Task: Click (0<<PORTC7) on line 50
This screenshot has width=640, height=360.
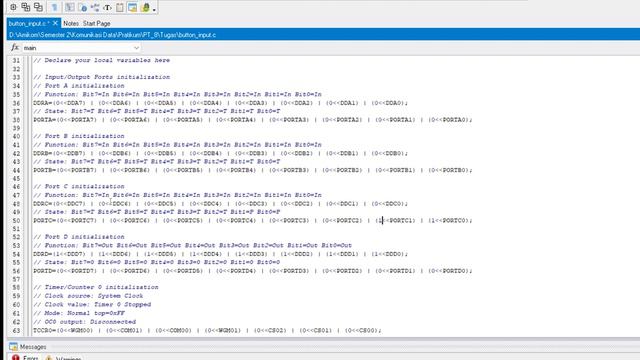Action: [77, 220]
